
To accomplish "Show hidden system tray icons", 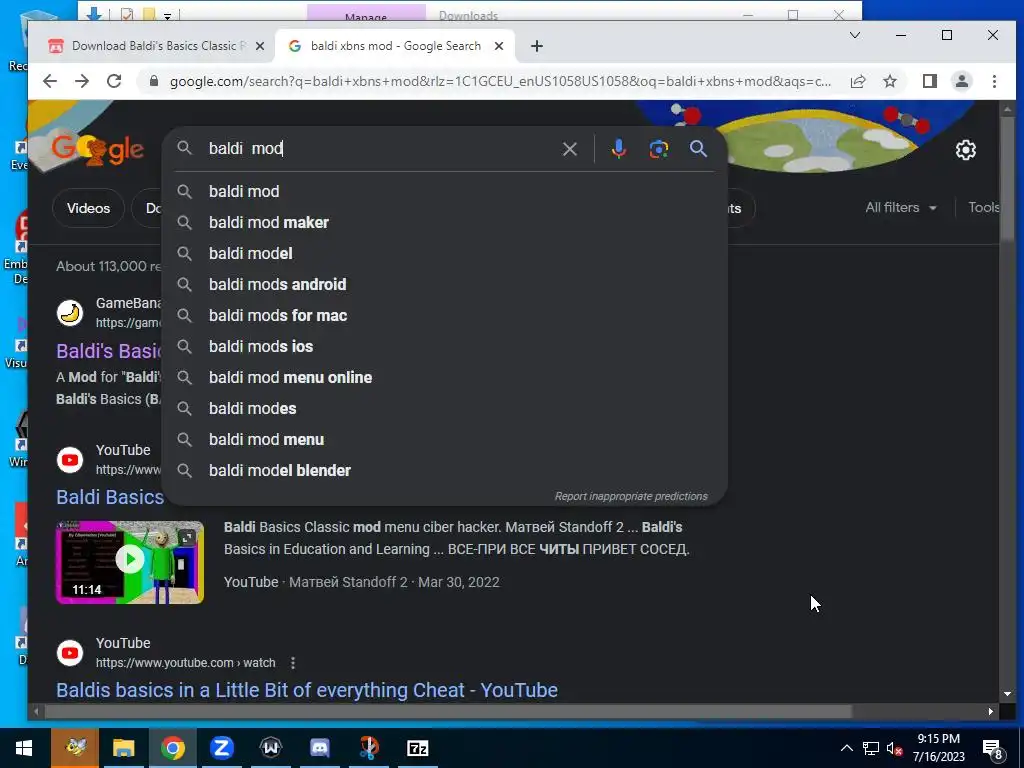I will 846,748.
